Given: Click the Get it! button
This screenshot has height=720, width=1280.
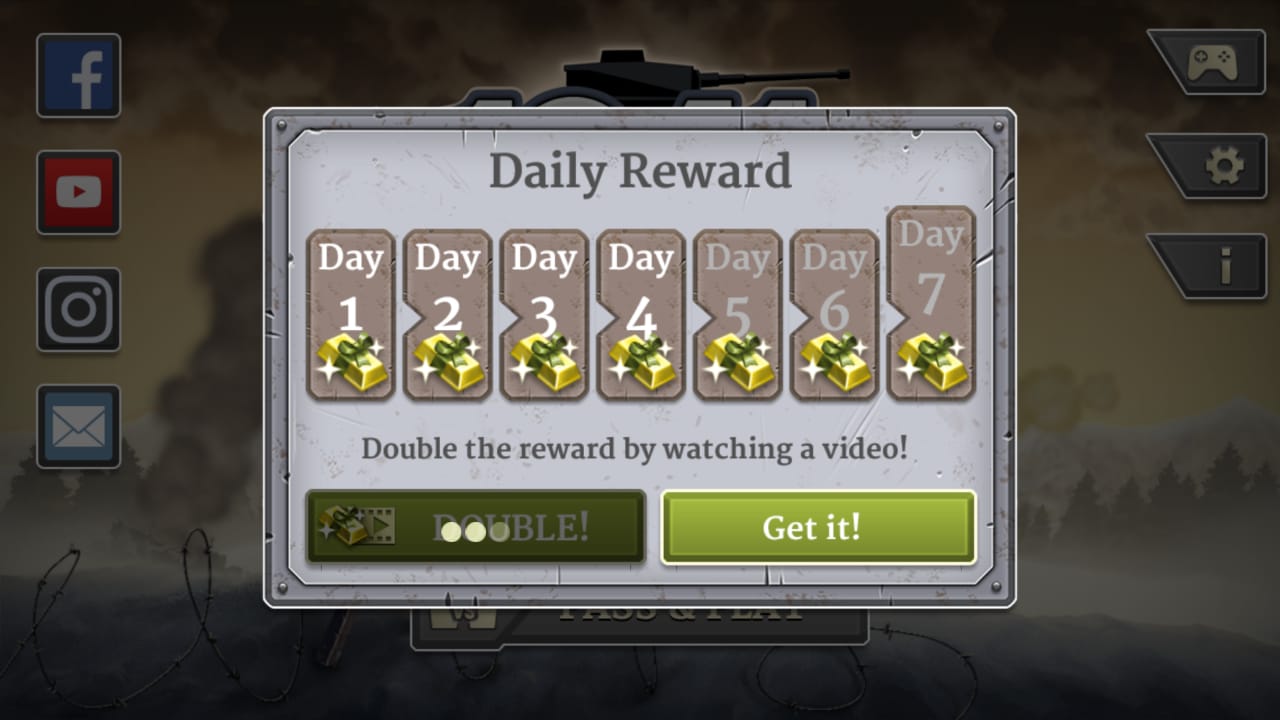Looking at the screenshot, I should (x=818, y=527).
